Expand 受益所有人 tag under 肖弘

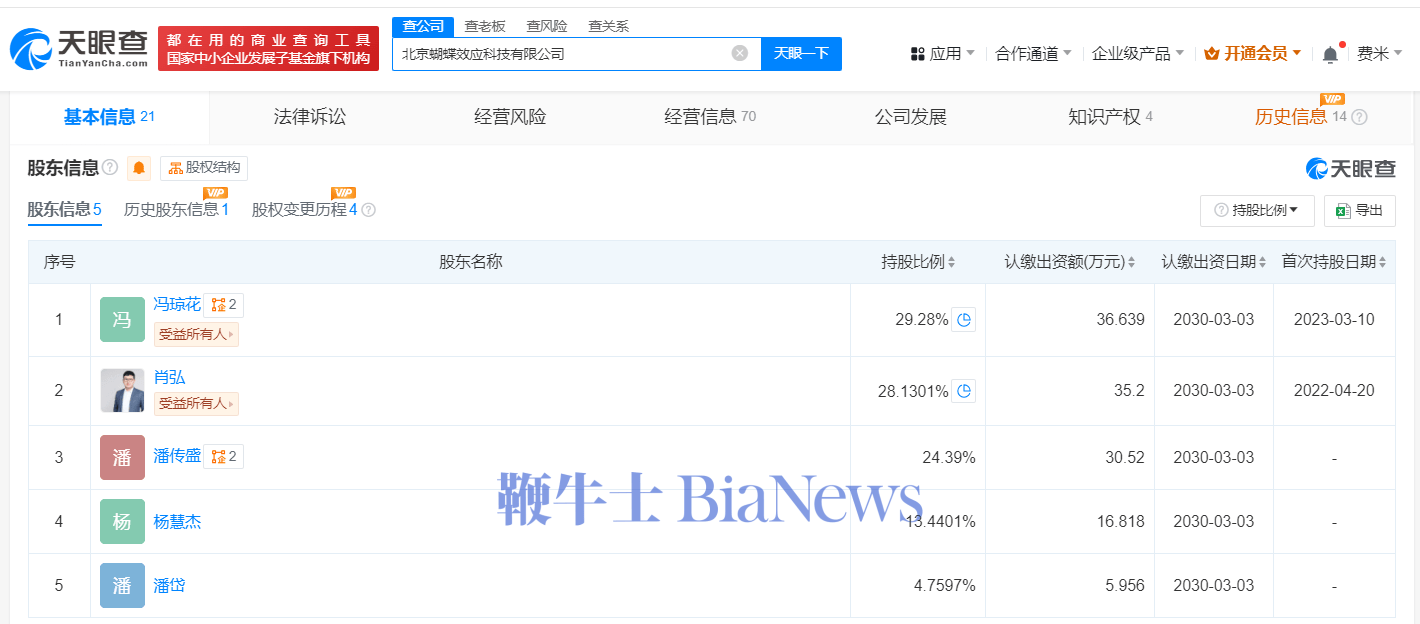(x=196, y=403)
